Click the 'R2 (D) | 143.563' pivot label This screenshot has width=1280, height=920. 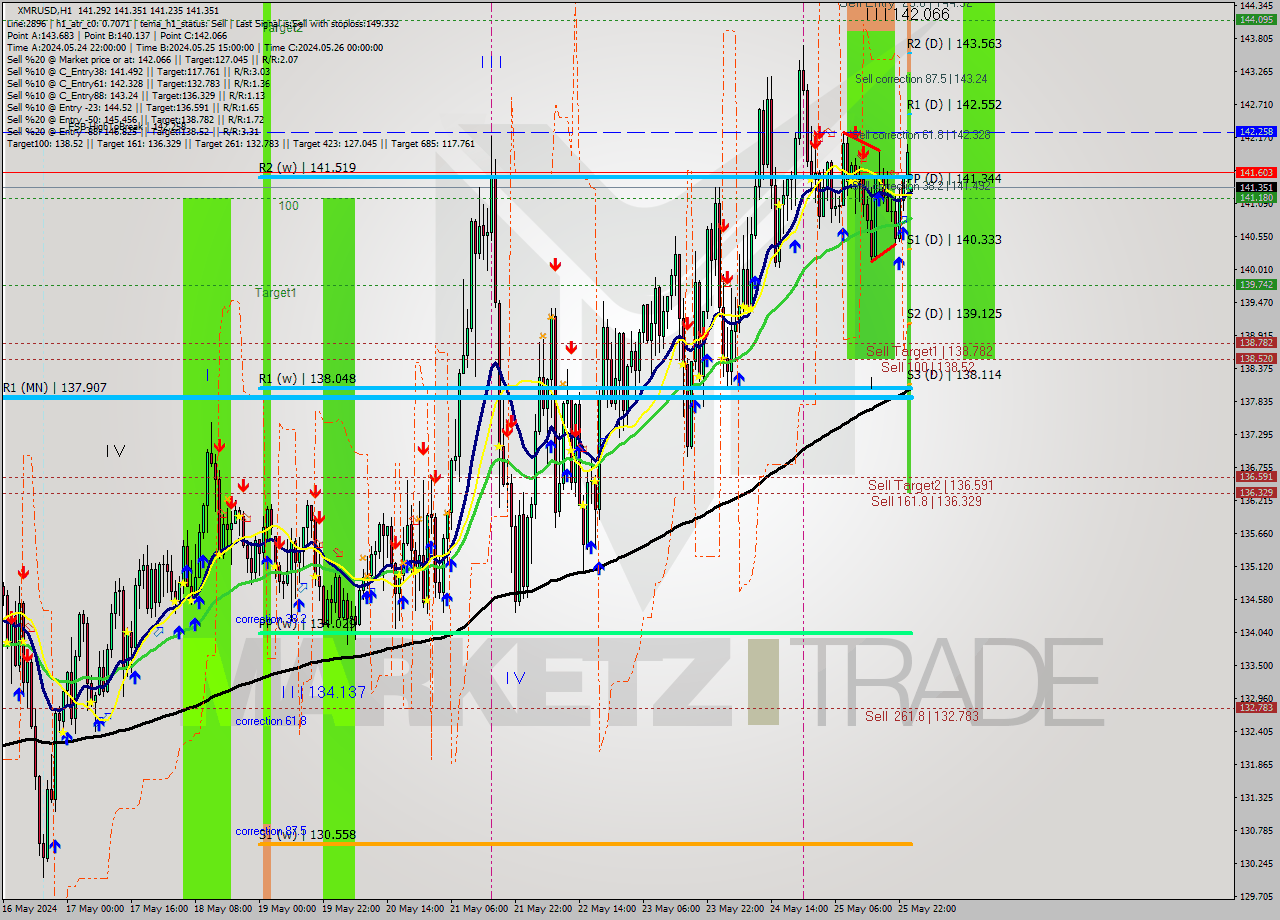tap(954, 44)
